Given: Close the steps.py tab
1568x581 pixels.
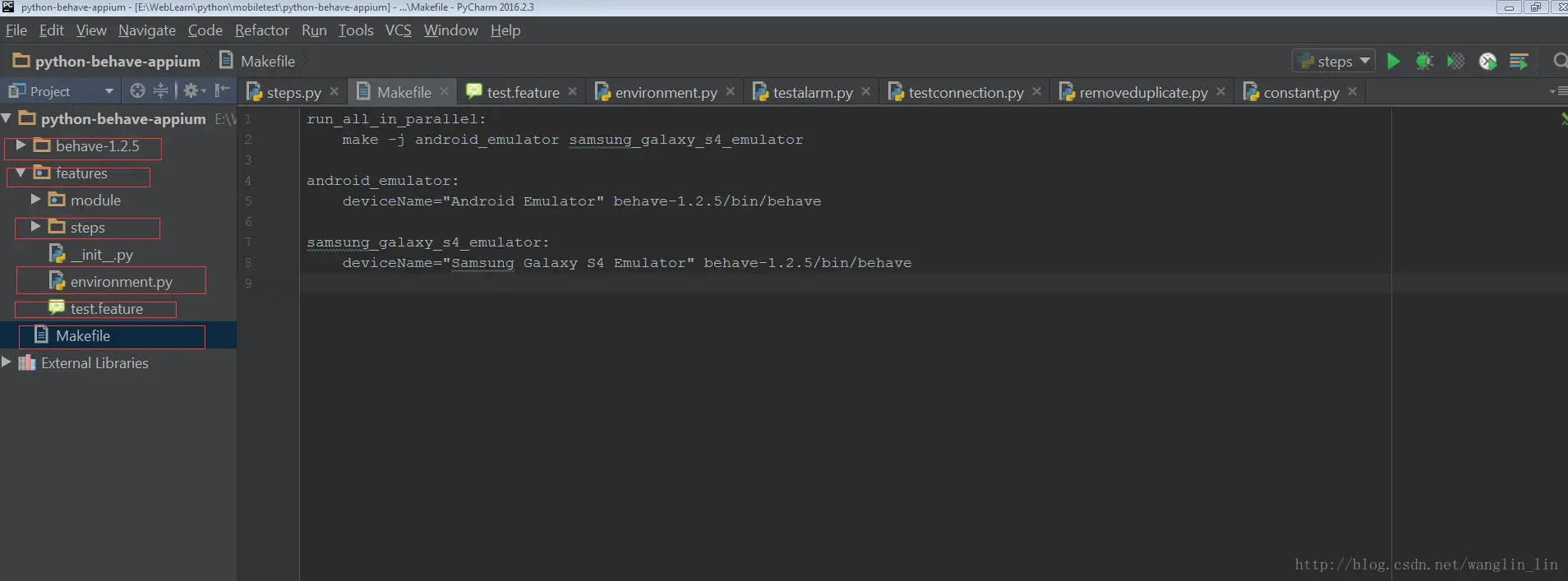Looking at the screenshot, I should click(x=334, y=91).
